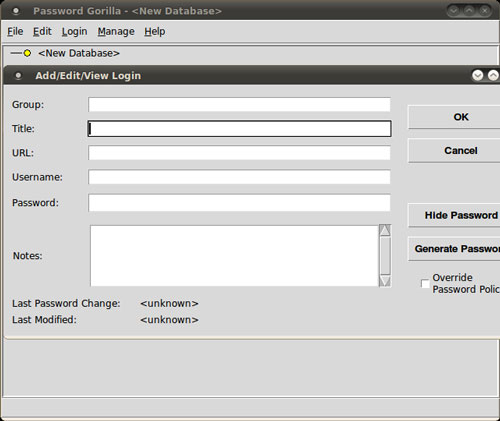Click the dialog window menu icon
This screenshot has width=500, height=421.
click(18, 76)
